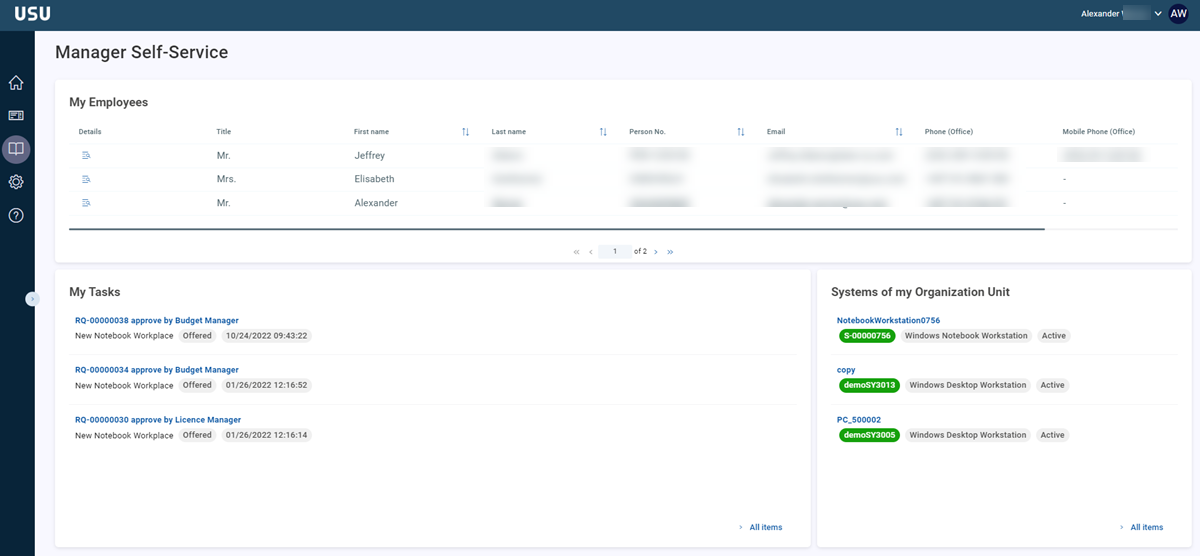Open details icon for Jeffrey
The image size is (1200, 556).
(86, 156)
